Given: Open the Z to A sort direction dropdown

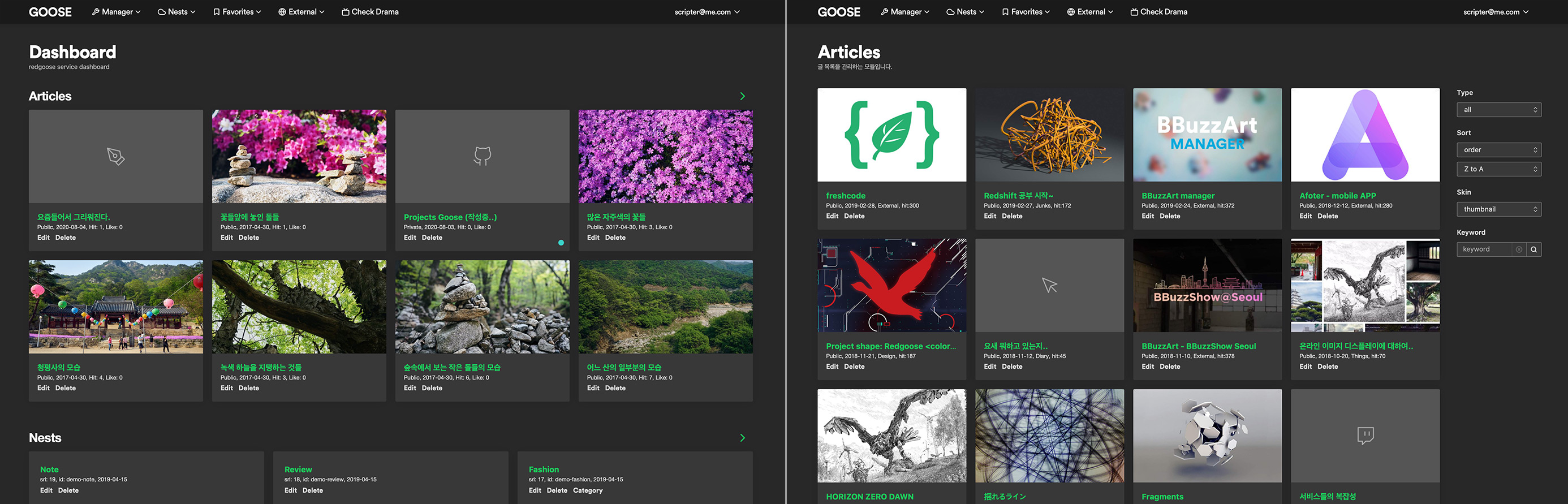Looking at the screenshot, I should pyautogui.click(x=1498, y=169).
